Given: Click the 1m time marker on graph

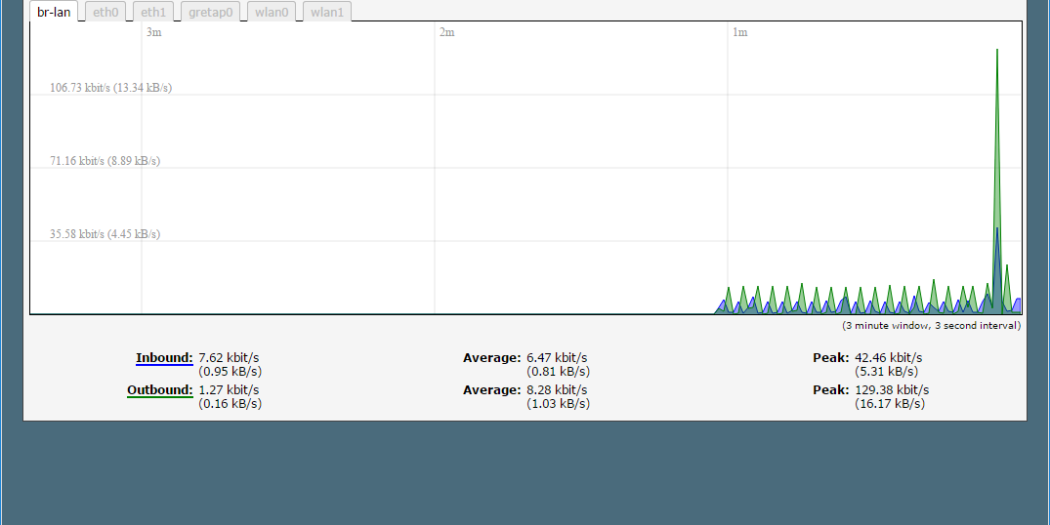Looking at the screenshot, I should [740, 33].
